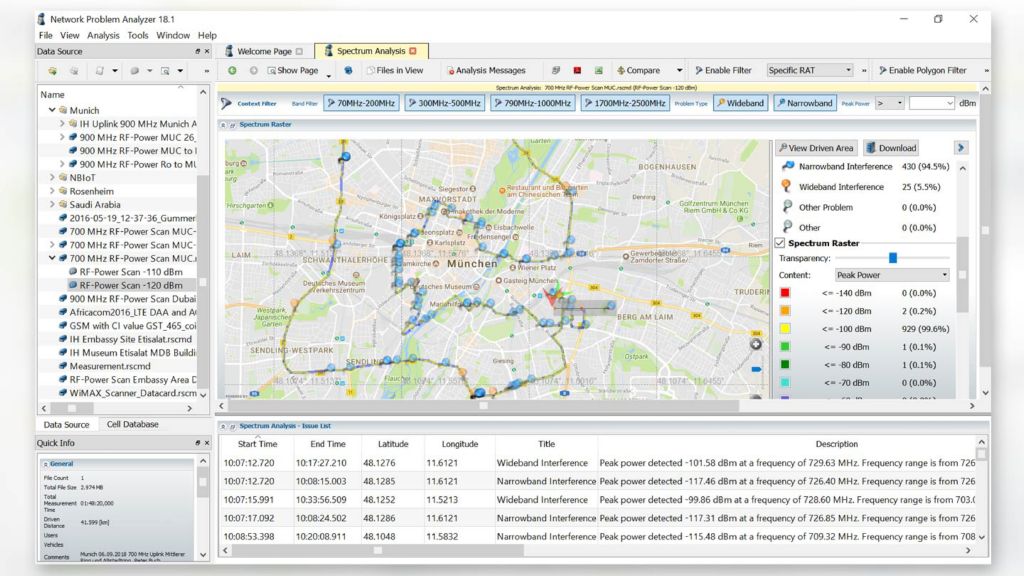This screenshot has height=576, width=1024.
Task: Click the green refresh icon on the toolbar
Action: (x=231, y=70)
